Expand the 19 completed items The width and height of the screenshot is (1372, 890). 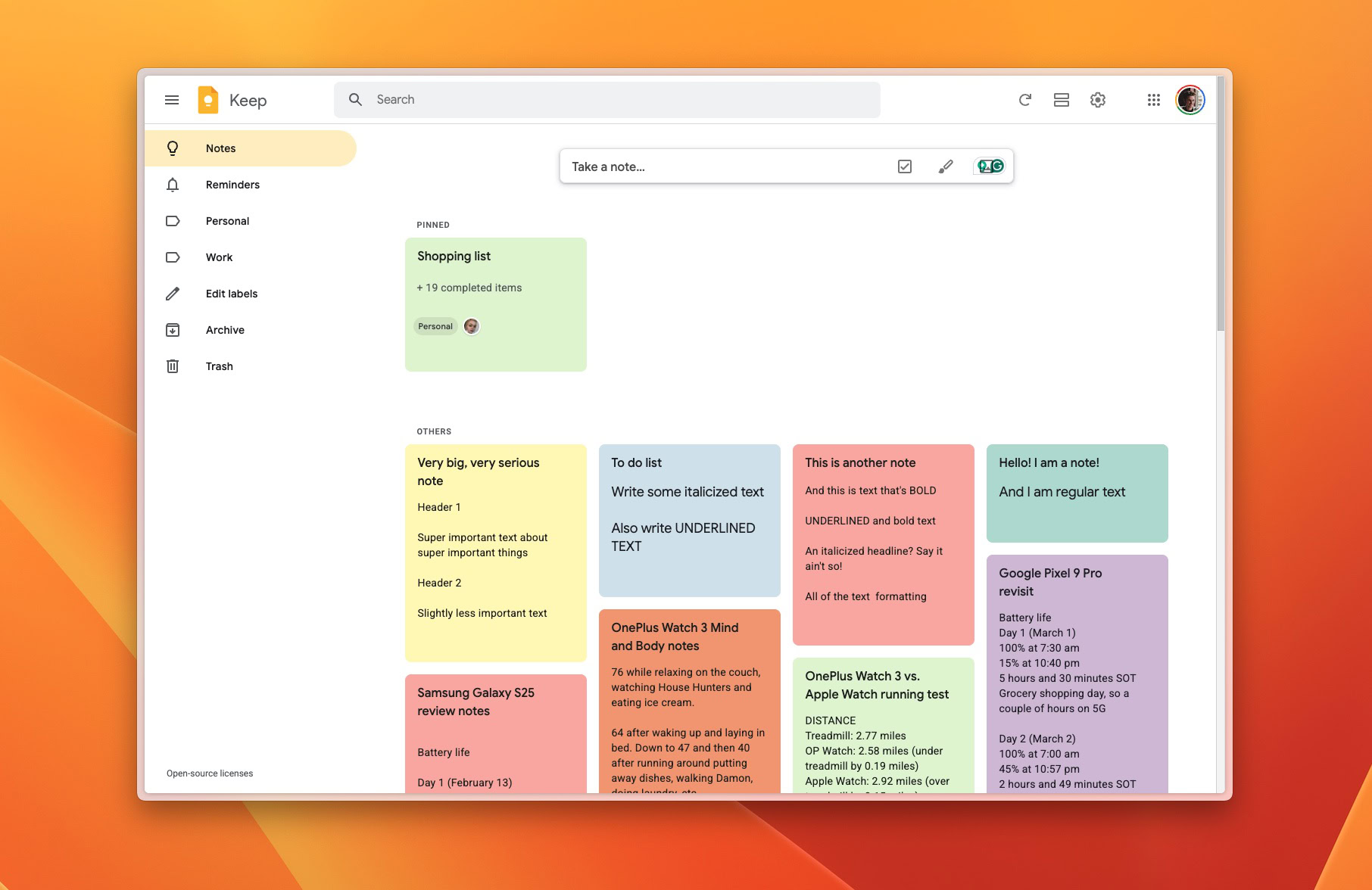[469, 288]
